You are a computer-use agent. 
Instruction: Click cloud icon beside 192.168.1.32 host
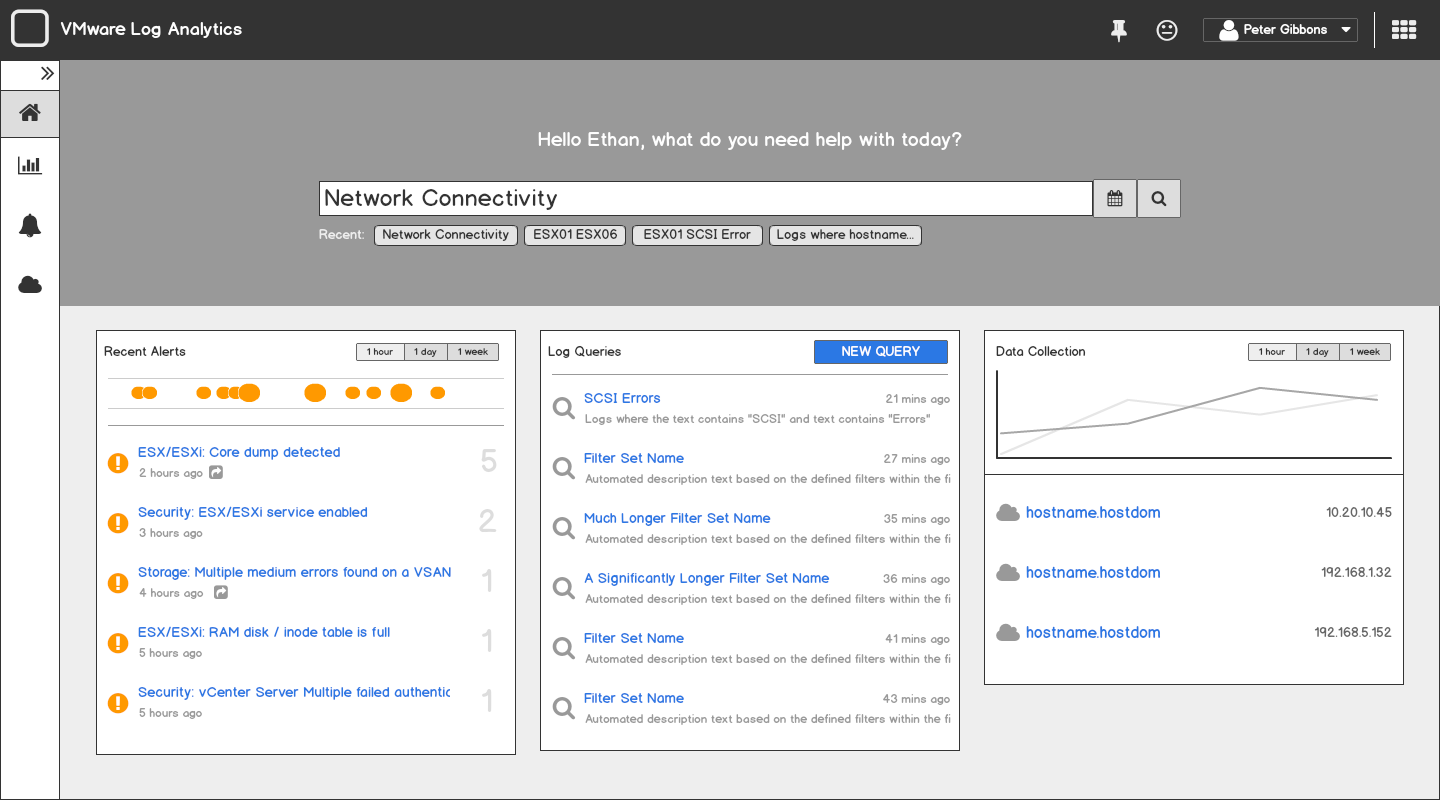1008,573
